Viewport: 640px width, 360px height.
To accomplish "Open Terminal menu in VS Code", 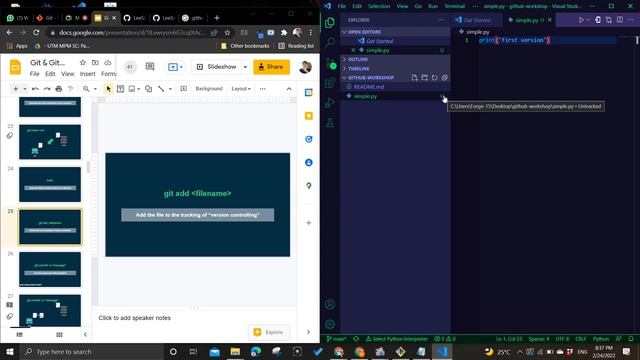I will pyautogui.click(x=455, y=6).
